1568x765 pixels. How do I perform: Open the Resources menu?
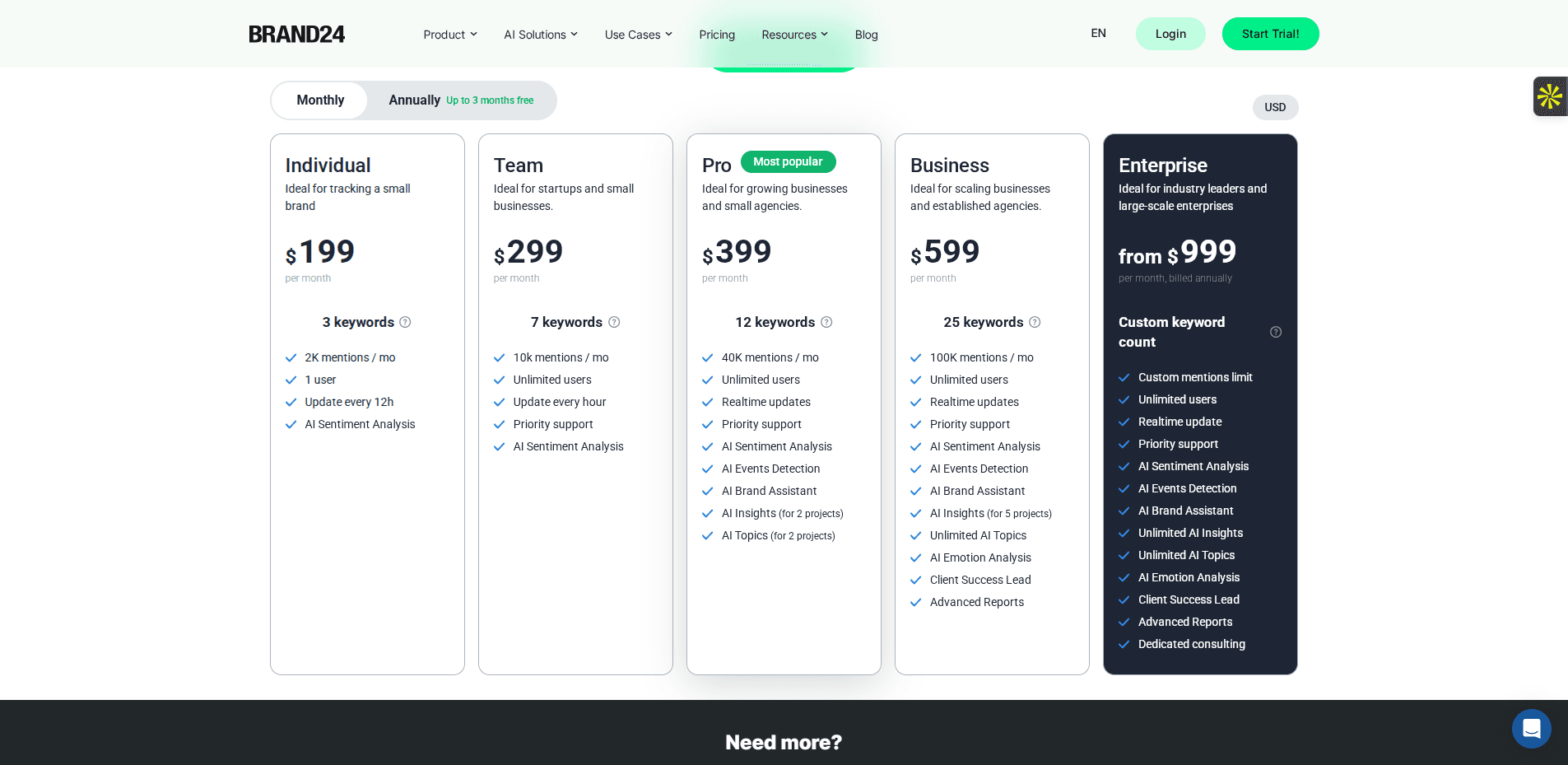[794, 35]
